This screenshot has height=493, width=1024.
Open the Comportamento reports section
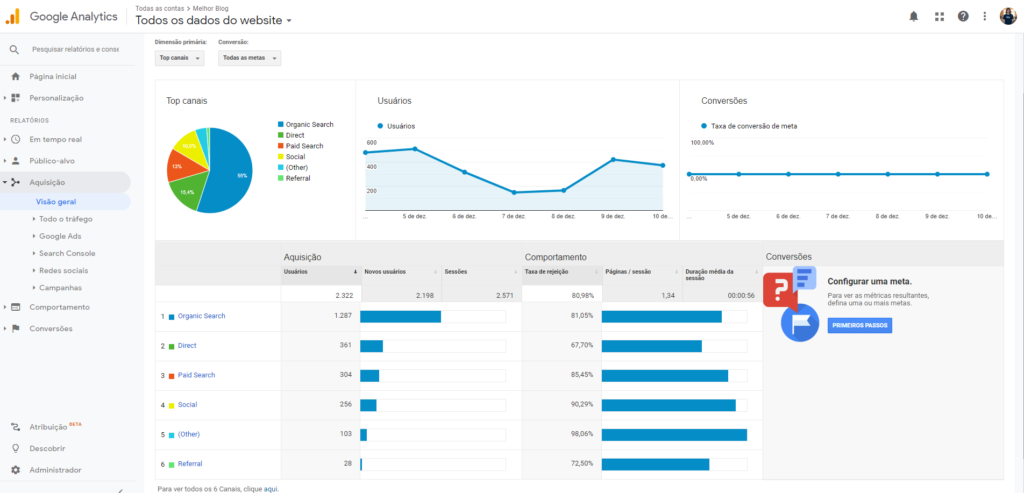(59, 307)
